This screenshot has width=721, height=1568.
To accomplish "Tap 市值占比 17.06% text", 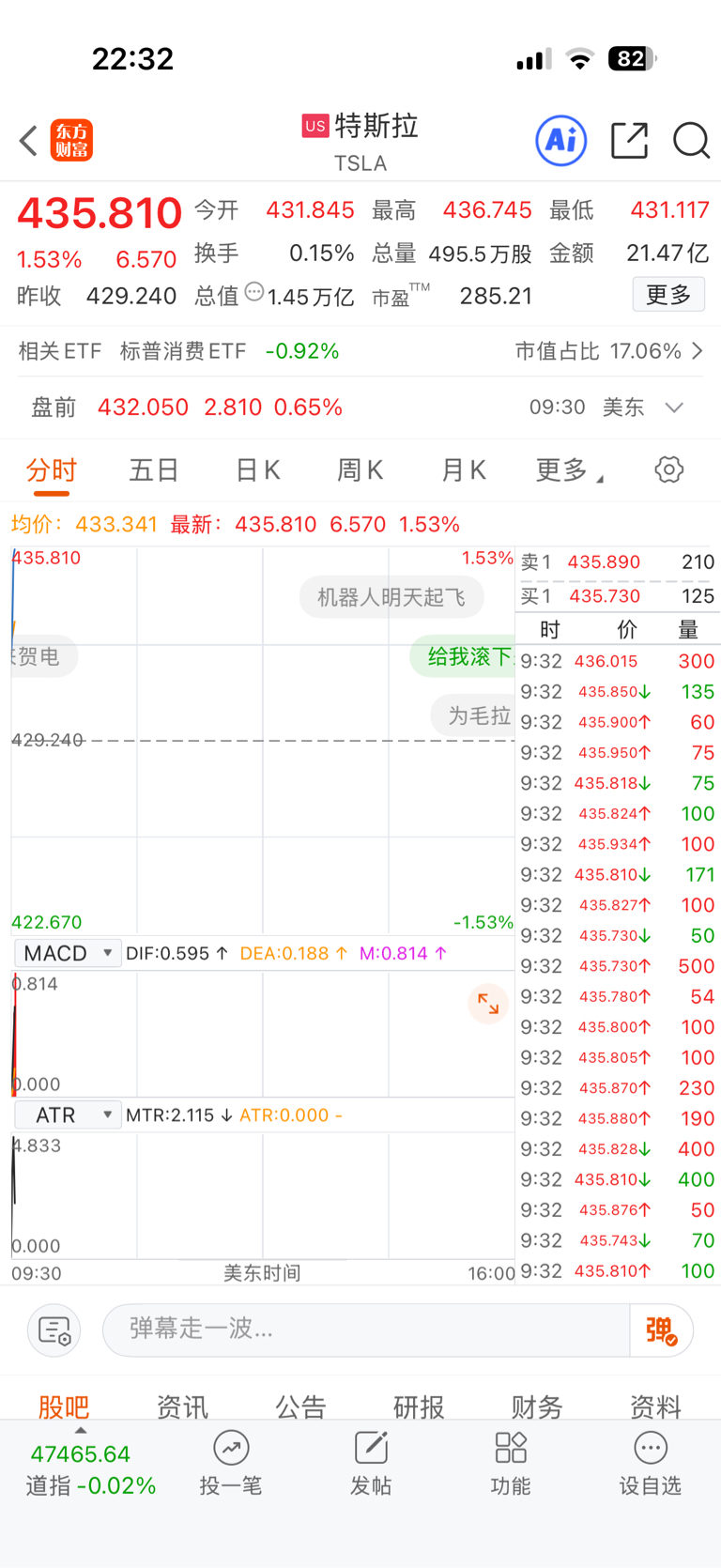I will pyautogui.click(x=598, y=351).
